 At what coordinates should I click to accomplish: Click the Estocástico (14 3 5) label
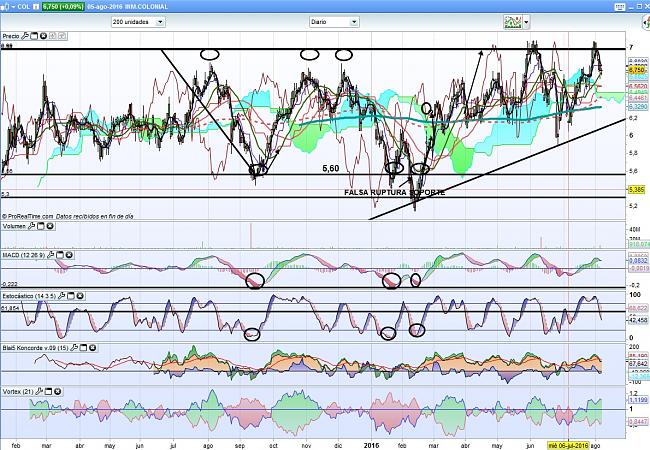[29, 296]
